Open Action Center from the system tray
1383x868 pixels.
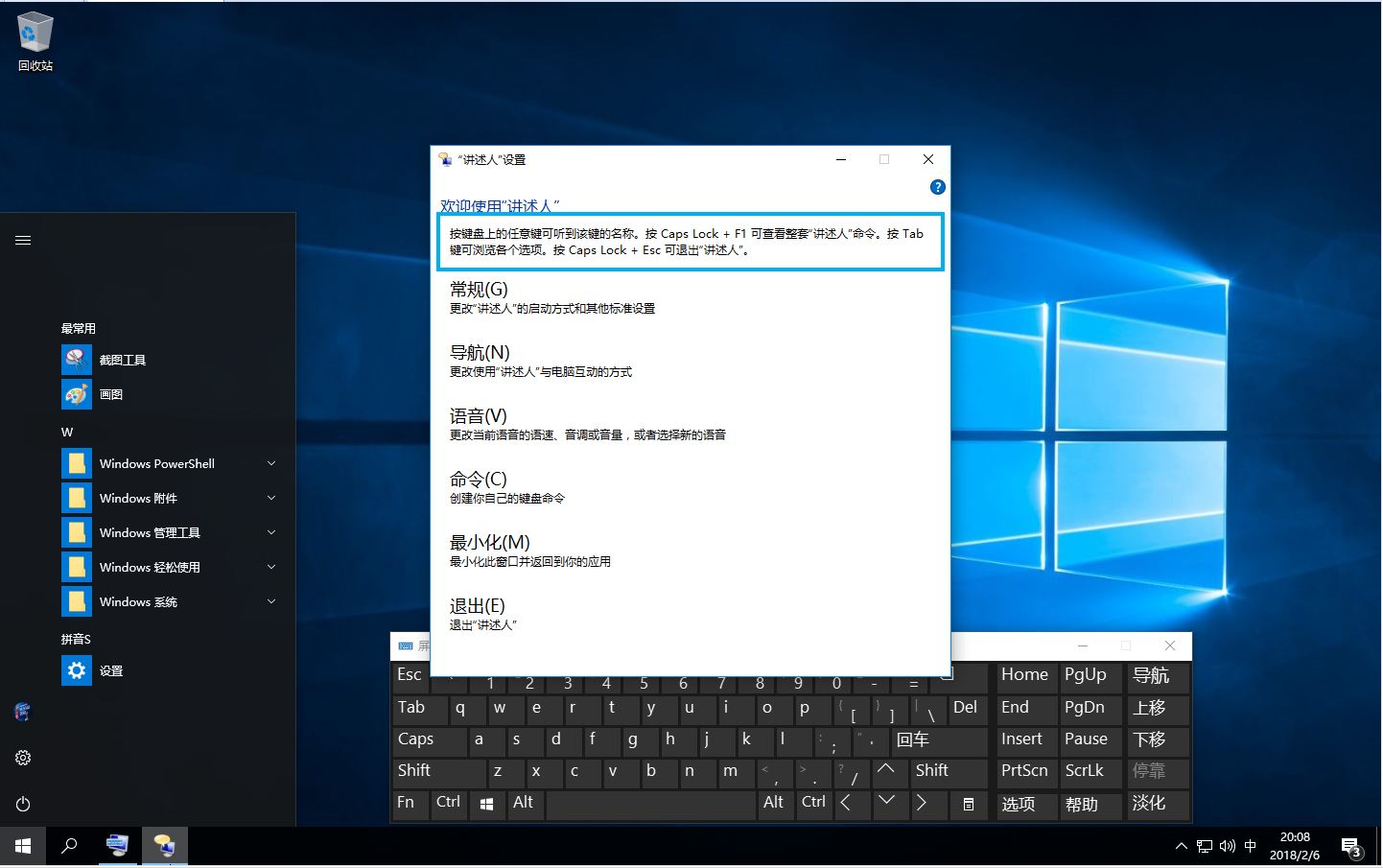1353,845
